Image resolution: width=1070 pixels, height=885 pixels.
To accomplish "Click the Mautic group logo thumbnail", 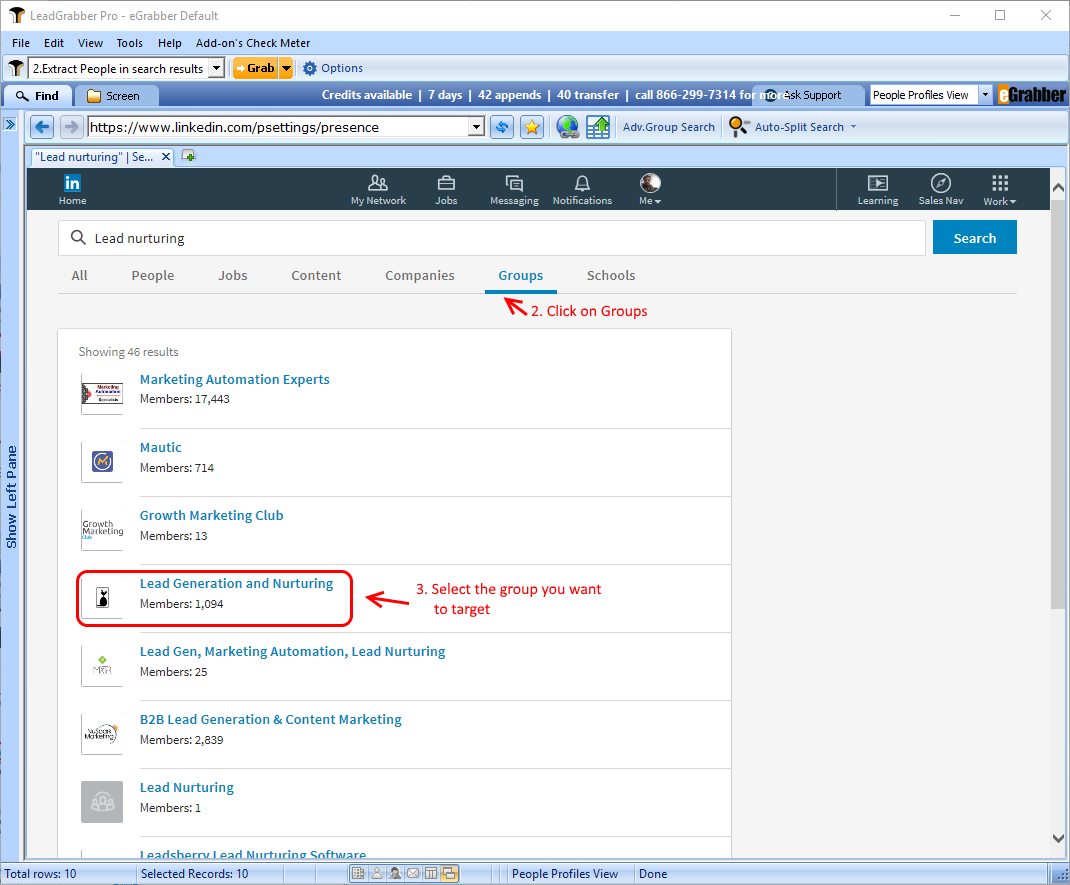I will (x=102, y=462).
